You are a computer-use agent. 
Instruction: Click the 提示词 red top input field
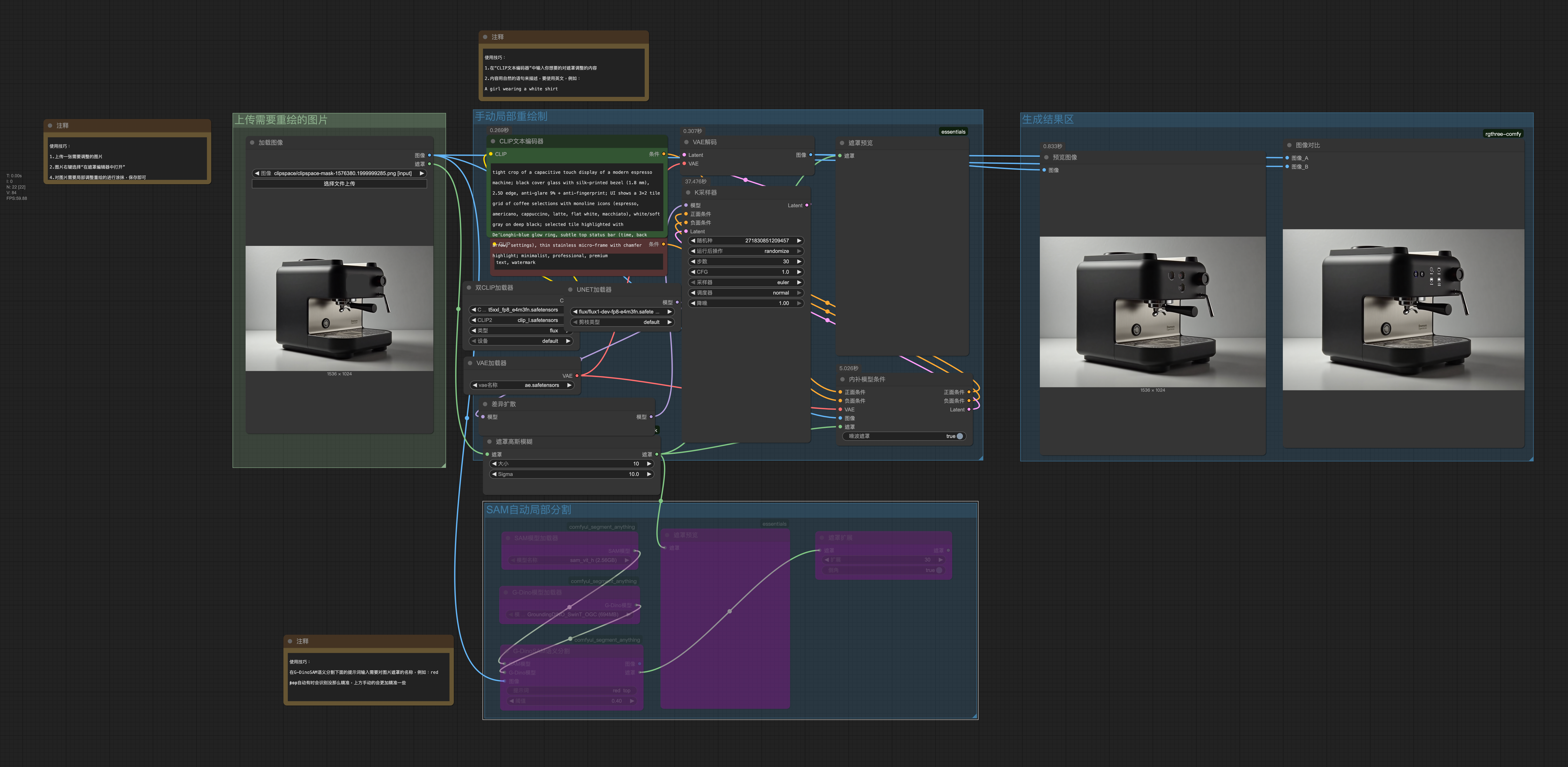[572, 690]
